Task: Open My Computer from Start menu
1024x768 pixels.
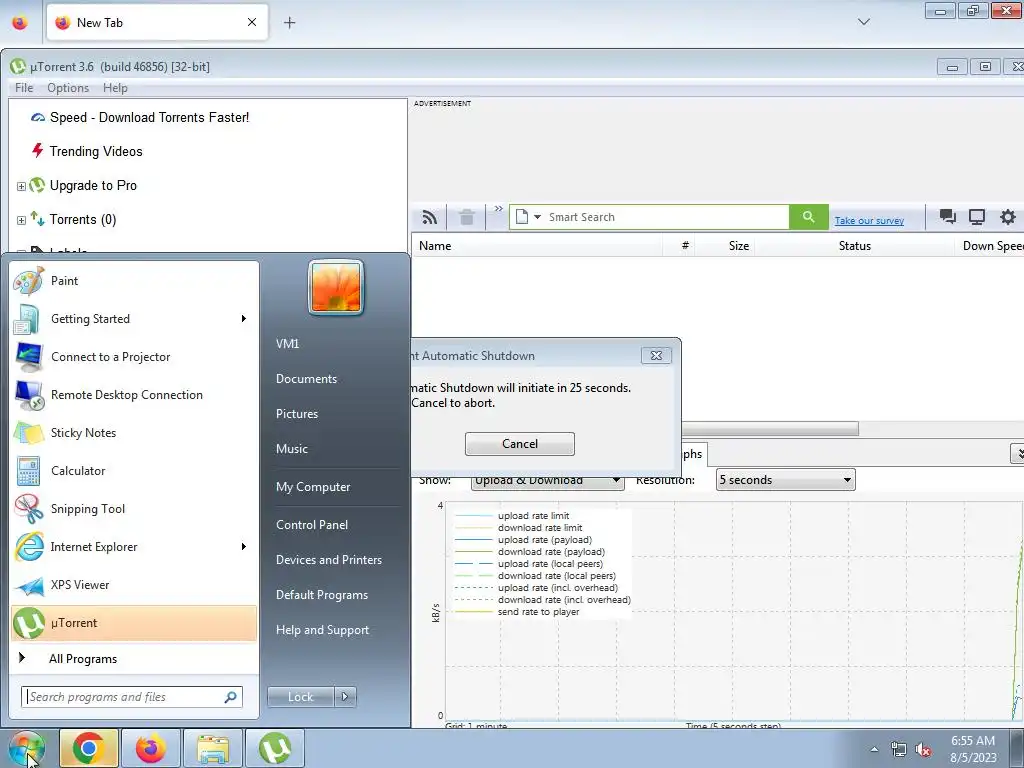Action: click(x=313, y=487)
